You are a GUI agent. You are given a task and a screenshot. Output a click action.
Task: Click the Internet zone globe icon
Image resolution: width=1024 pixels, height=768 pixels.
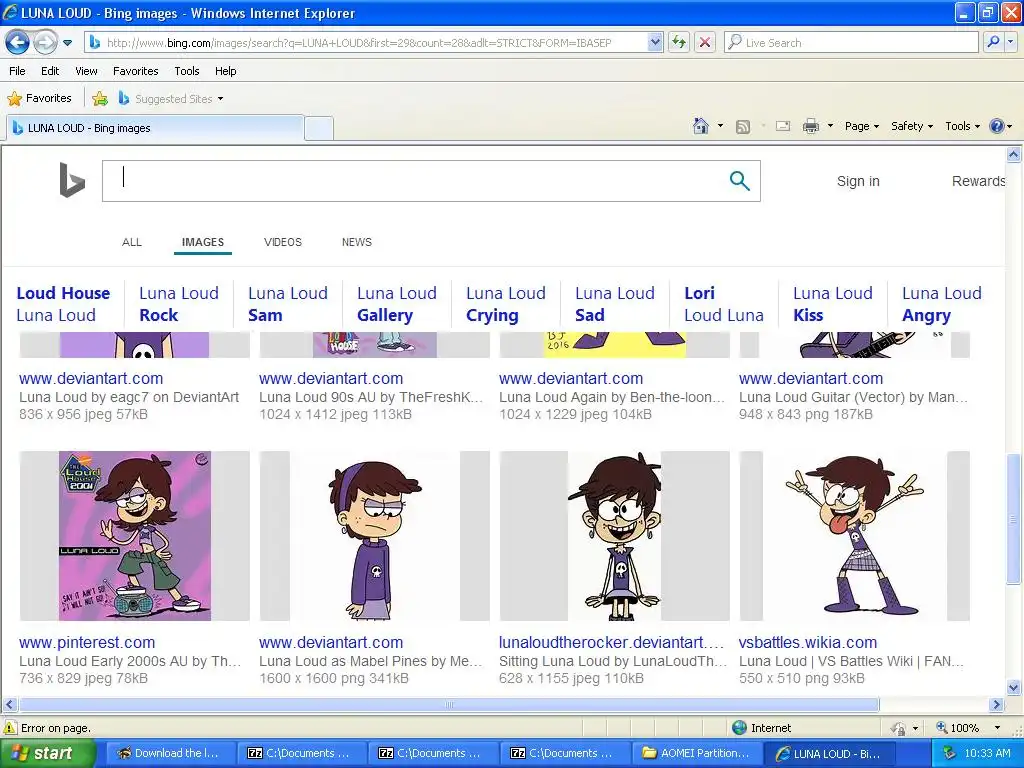[x=739, y=728]
